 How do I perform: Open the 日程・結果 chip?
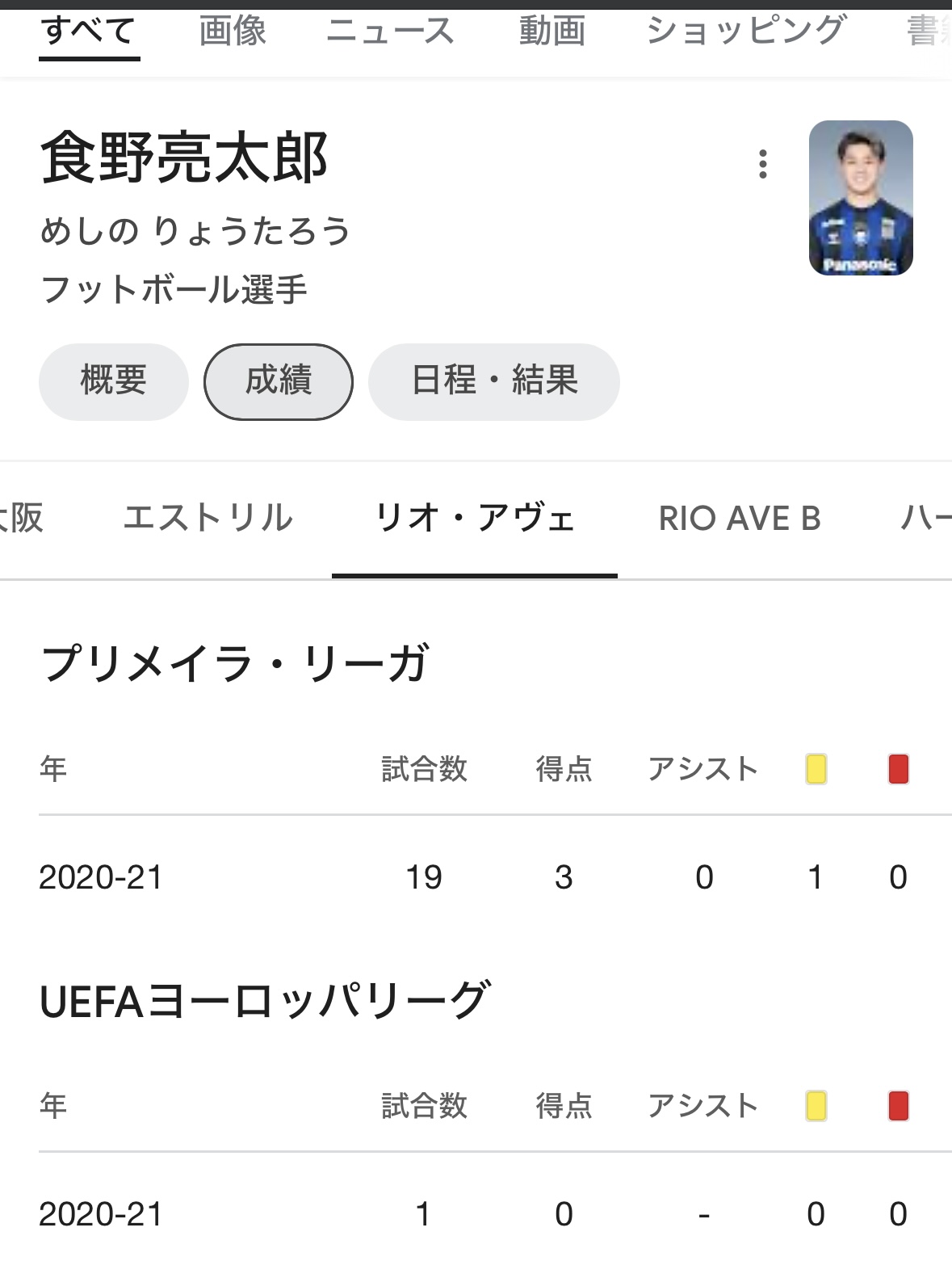494,381
